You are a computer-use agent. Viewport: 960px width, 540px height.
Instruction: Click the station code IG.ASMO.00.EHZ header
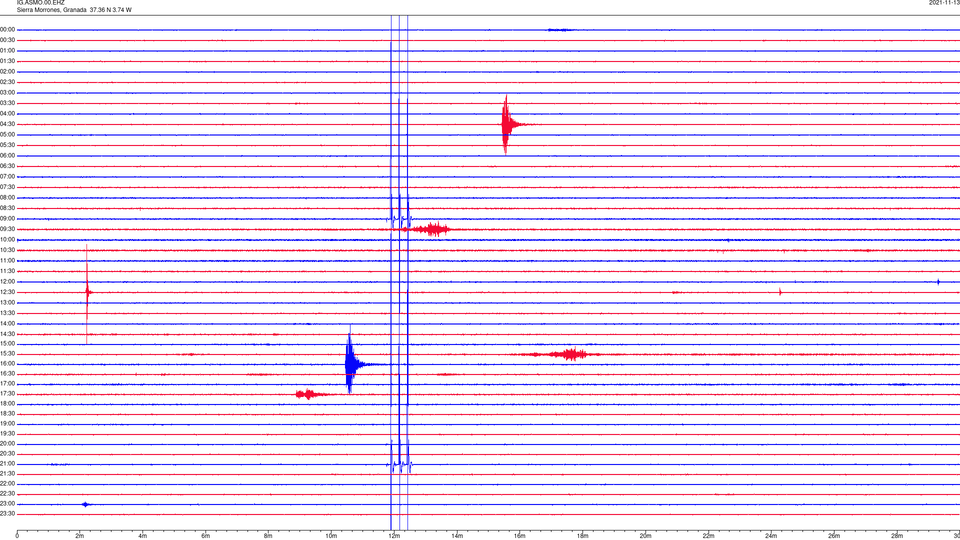tap(40, 3)
